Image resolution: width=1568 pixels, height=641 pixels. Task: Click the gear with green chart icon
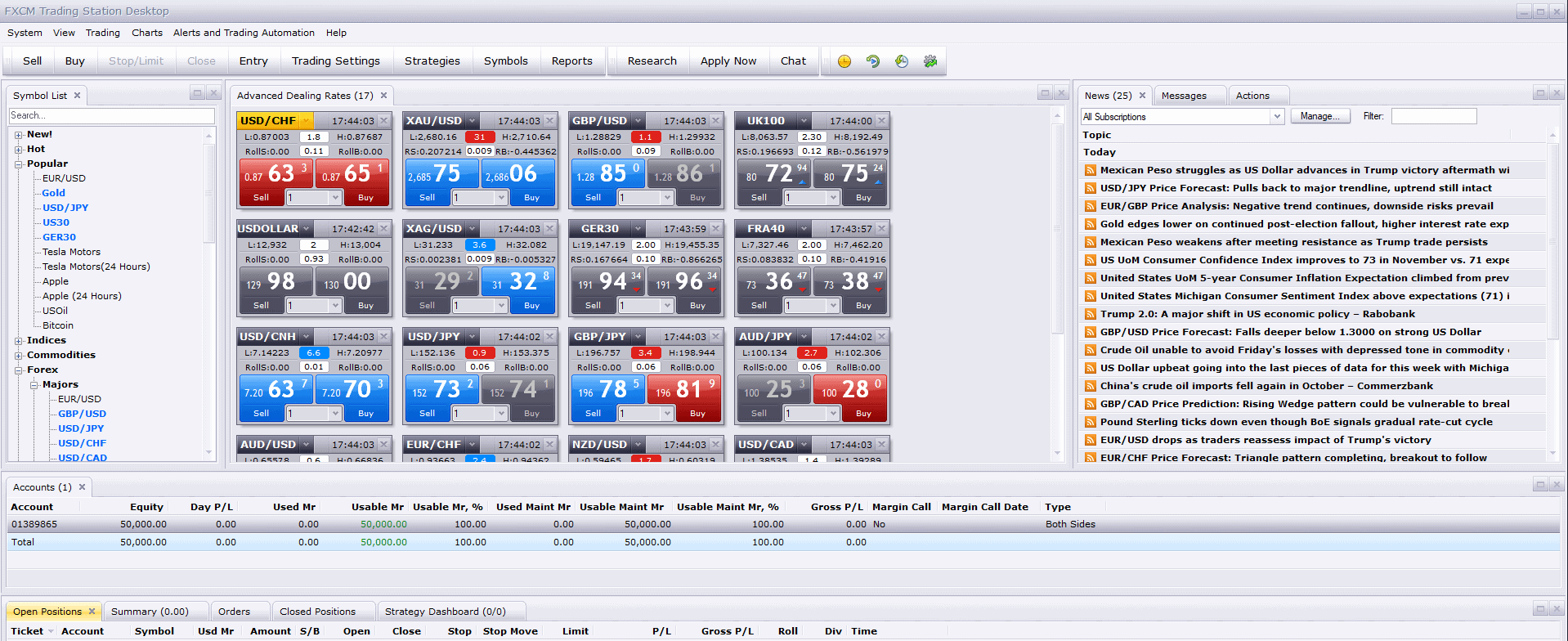930,61
